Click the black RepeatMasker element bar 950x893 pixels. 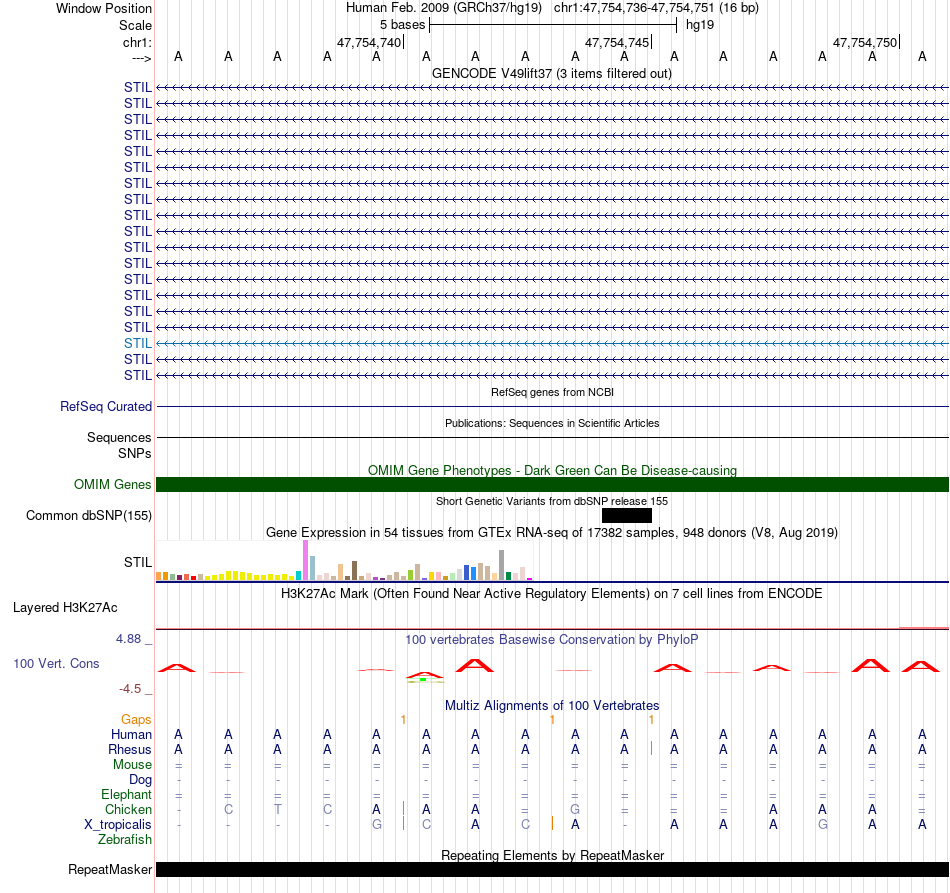click(552, 869)
